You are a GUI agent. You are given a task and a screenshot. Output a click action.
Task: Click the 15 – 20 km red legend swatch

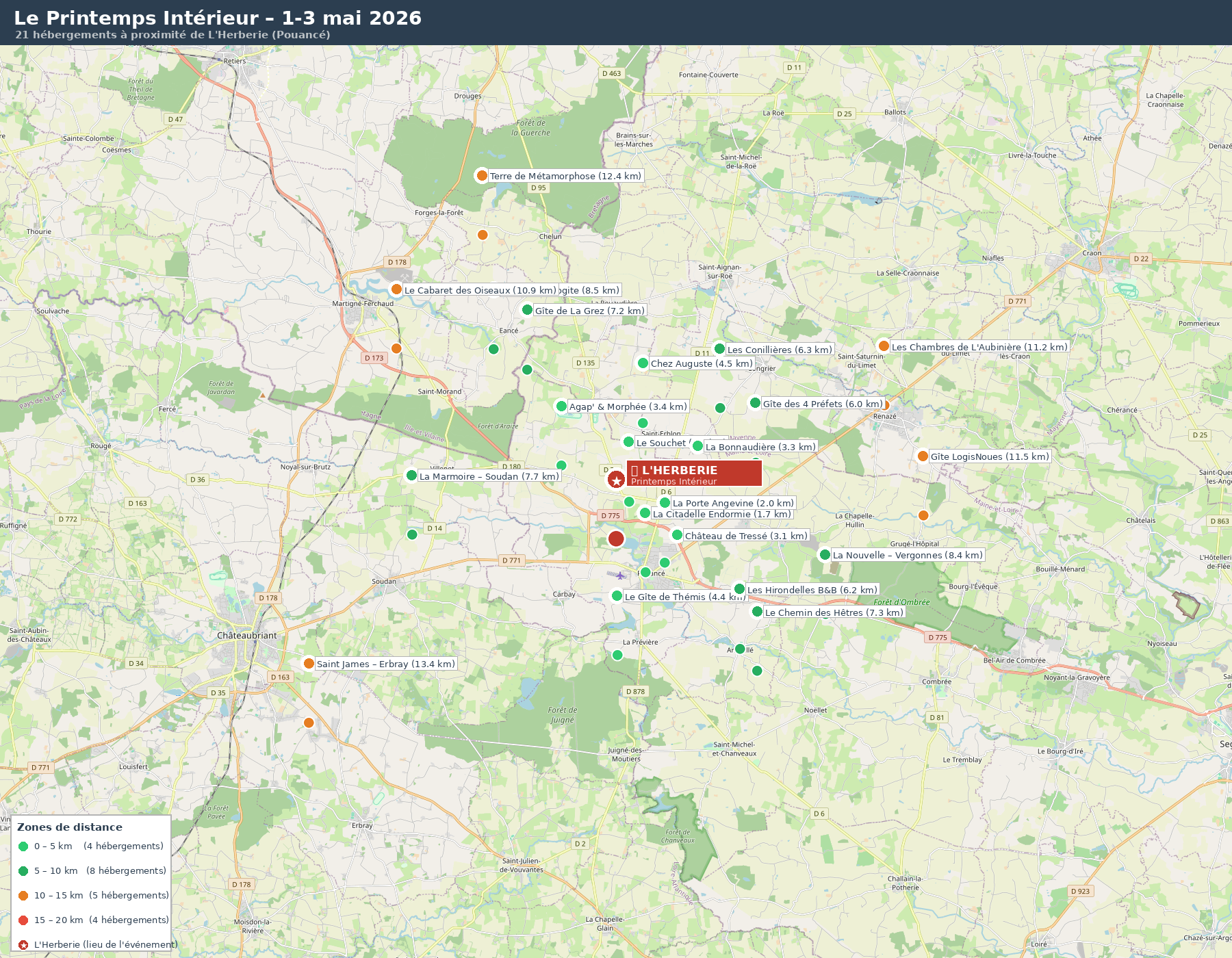(x=23, y=920)
